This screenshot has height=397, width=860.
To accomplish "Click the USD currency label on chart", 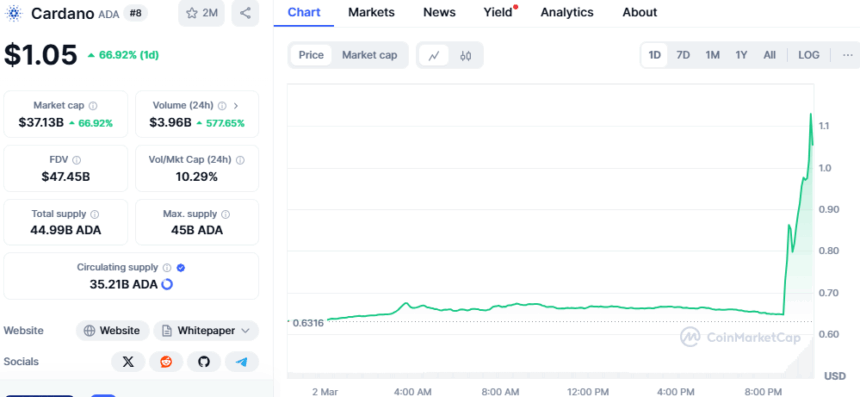I will [834, 377].
